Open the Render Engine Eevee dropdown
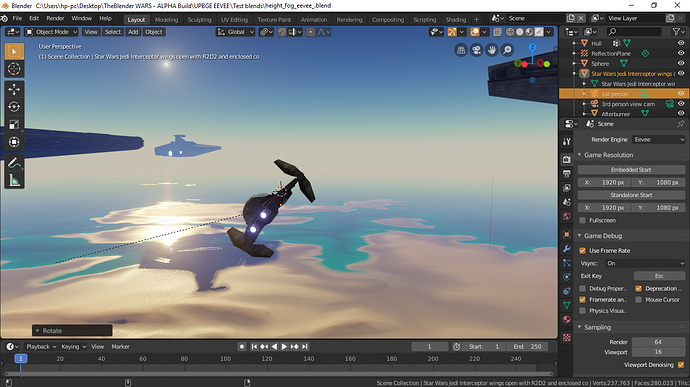 coord(659,140)
